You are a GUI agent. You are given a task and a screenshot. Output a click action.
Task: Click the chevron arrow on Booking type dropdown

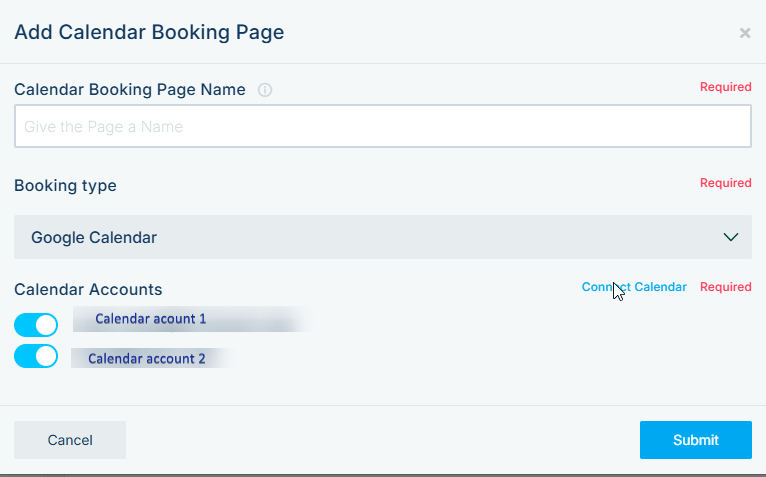click(x=730, y=237)
